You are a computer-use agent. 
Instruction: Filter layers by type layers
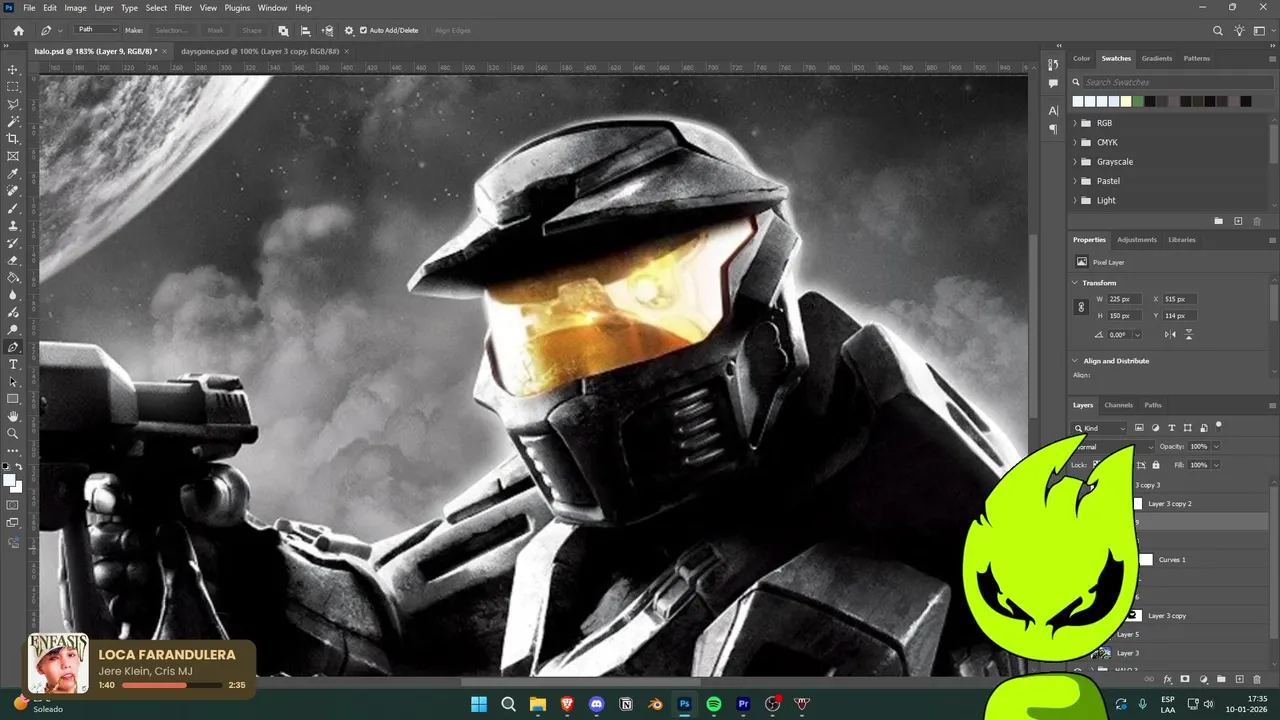tap(1172, 428)
